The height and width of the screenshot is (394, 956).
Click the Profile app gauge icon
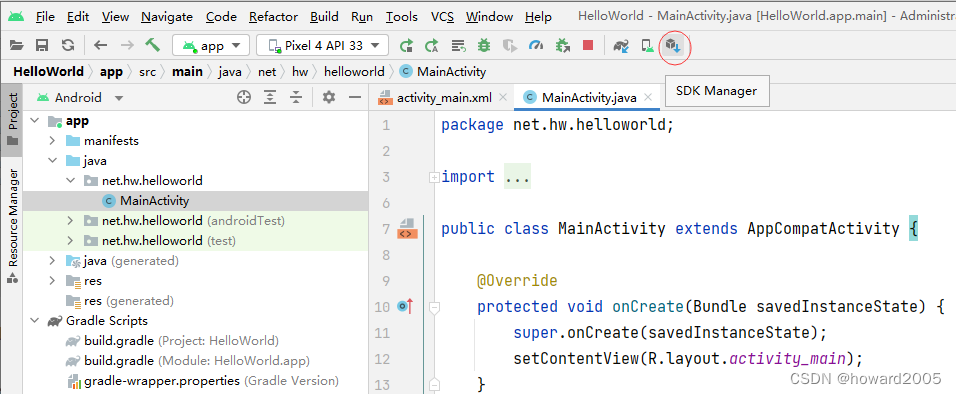coord(536,45)
